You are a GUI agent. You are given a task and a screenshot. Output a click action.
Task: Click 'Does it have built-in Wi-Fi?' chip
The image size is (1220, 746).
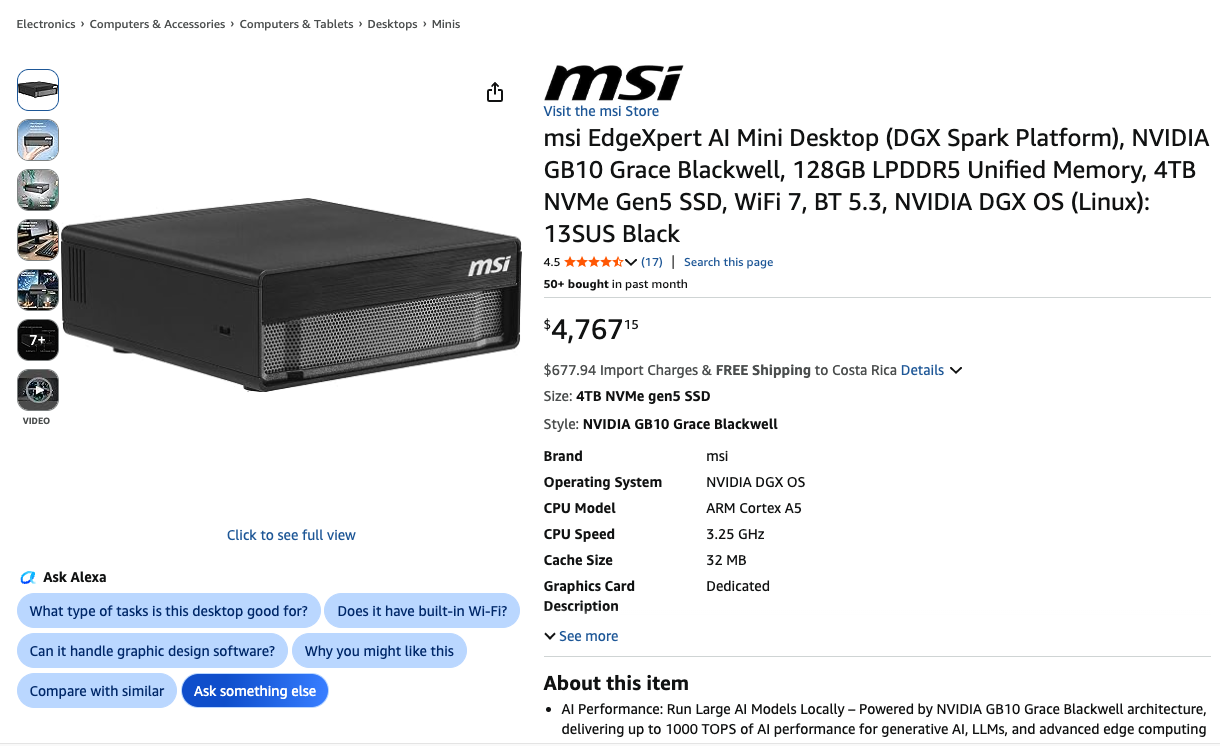click(x=422, y=611)
